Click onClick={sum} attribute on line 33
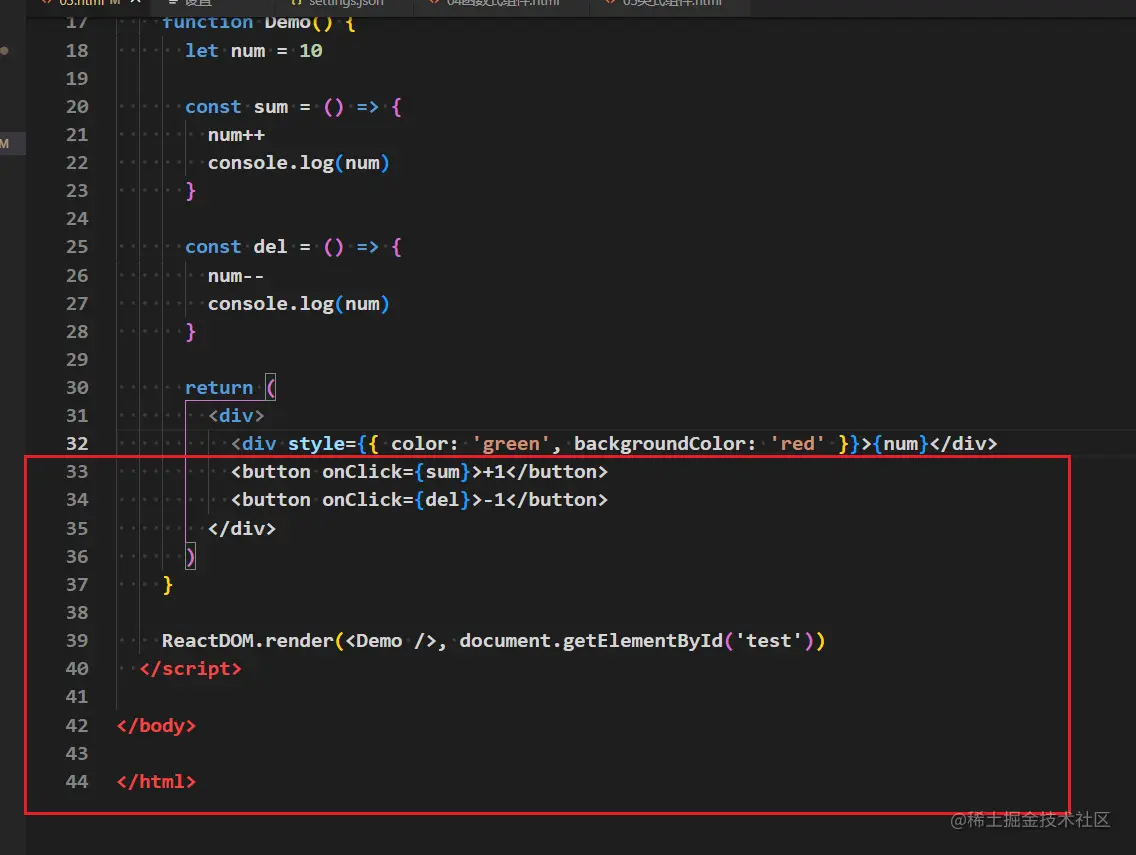 coord(396,472)
